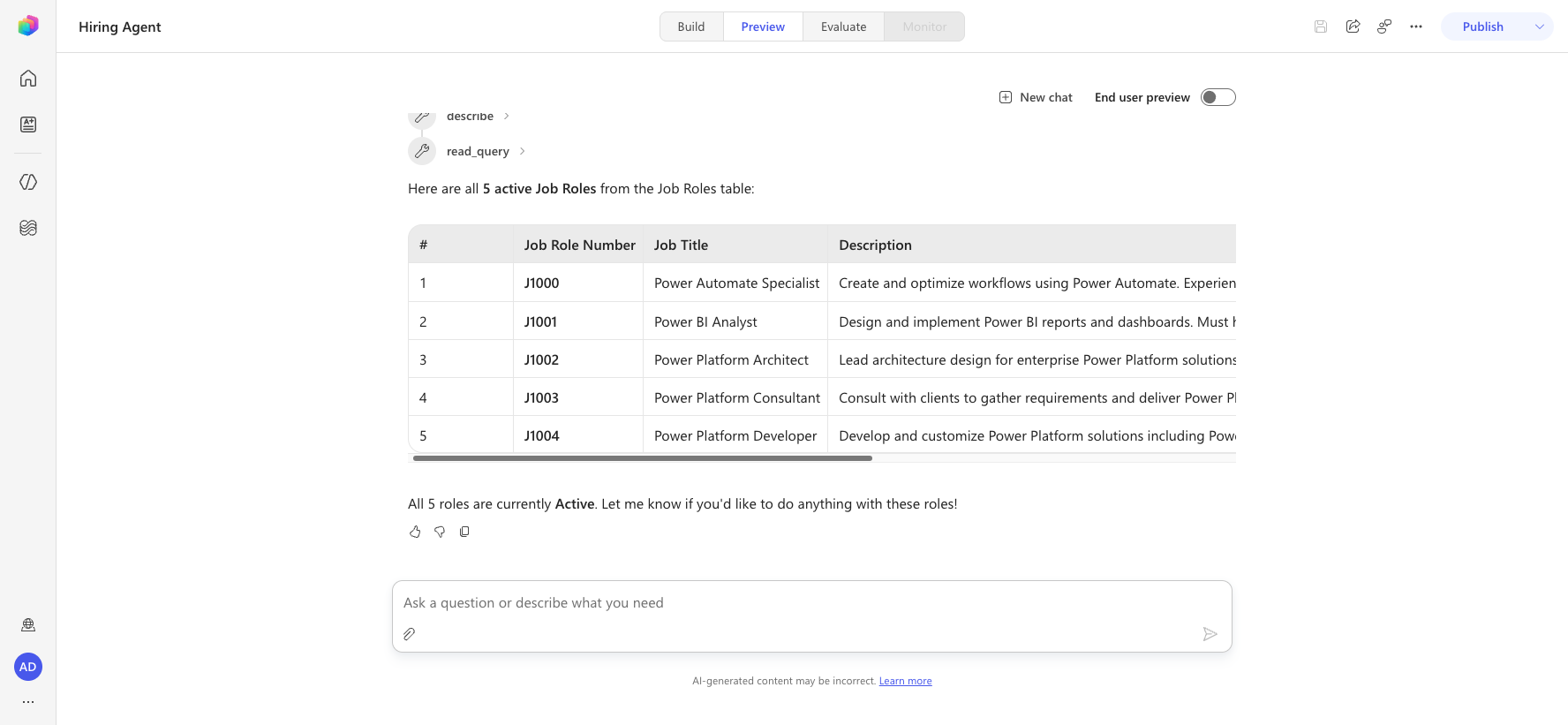Click the thumbs down feedback icon
Screen dimensions: 1568x725
440,532
